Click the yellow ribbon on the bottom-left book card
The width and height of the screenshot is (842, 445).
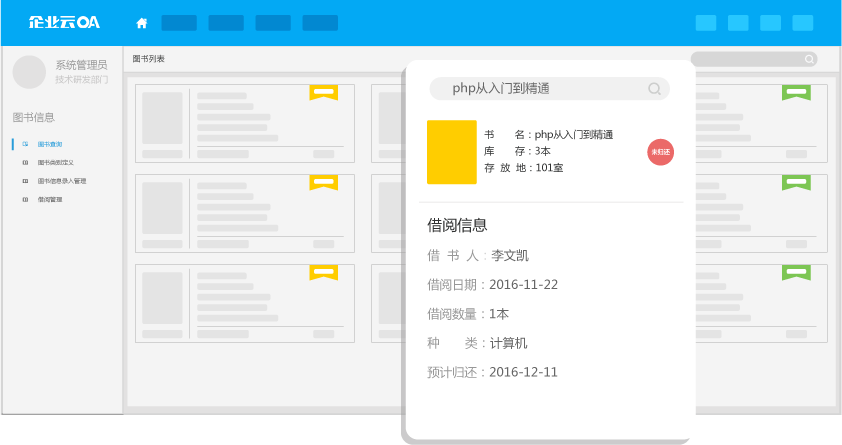pos(323,272)
